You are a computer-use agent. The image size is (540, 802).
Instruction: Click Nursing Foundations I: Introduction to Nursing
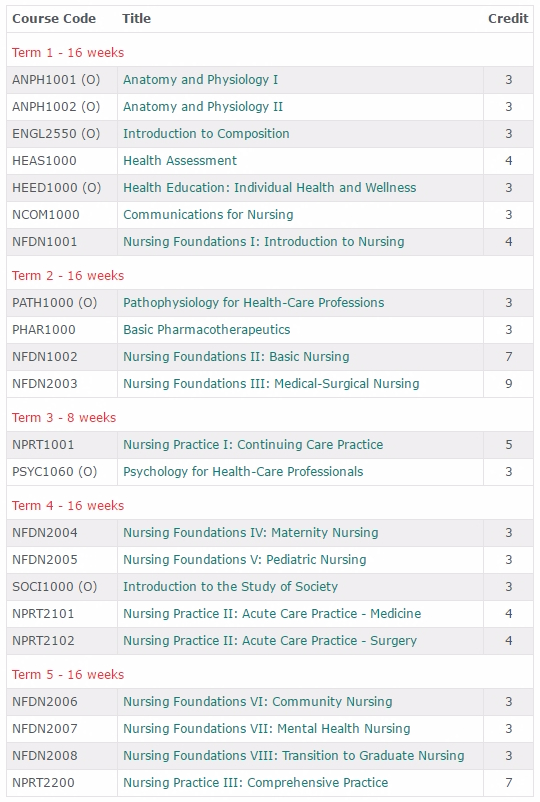click(264, 241)
